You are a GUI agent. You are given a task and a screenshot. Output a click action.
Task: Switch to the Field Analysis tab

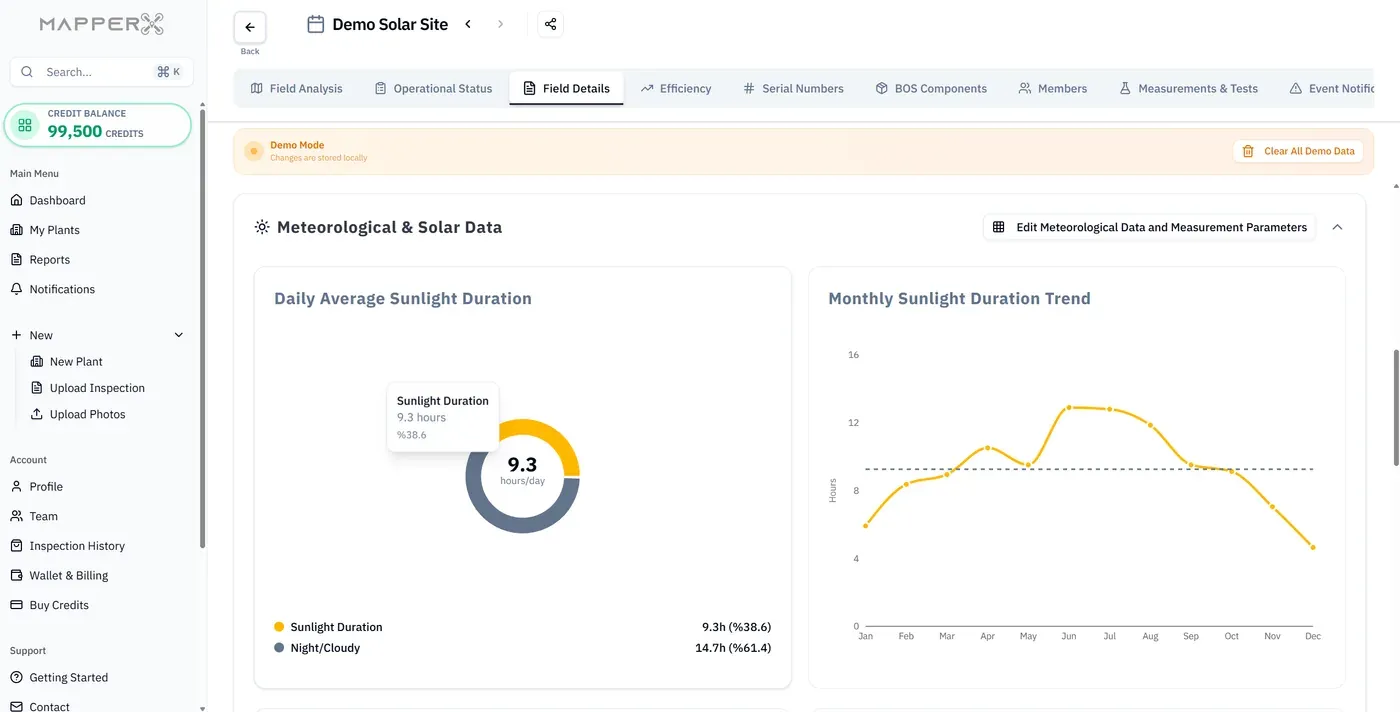[297, 88]
